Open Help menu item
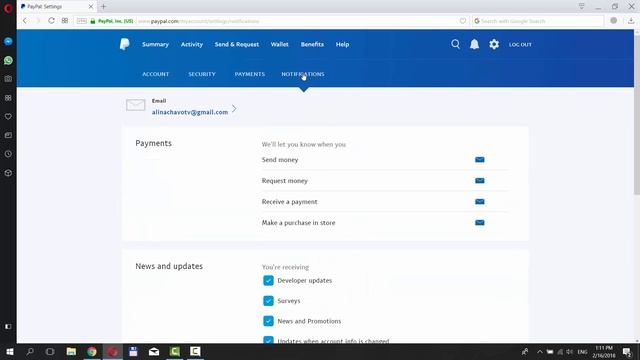The width and height of the screenshot is (640, 360). (x=342, y=44)
